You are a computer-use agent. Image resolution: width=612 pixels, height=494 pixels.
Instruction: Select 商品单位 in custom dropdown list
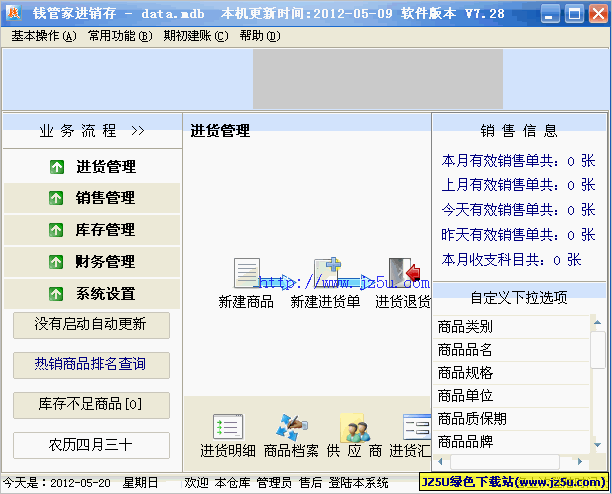pyautogui.click(x=511, y=396)
